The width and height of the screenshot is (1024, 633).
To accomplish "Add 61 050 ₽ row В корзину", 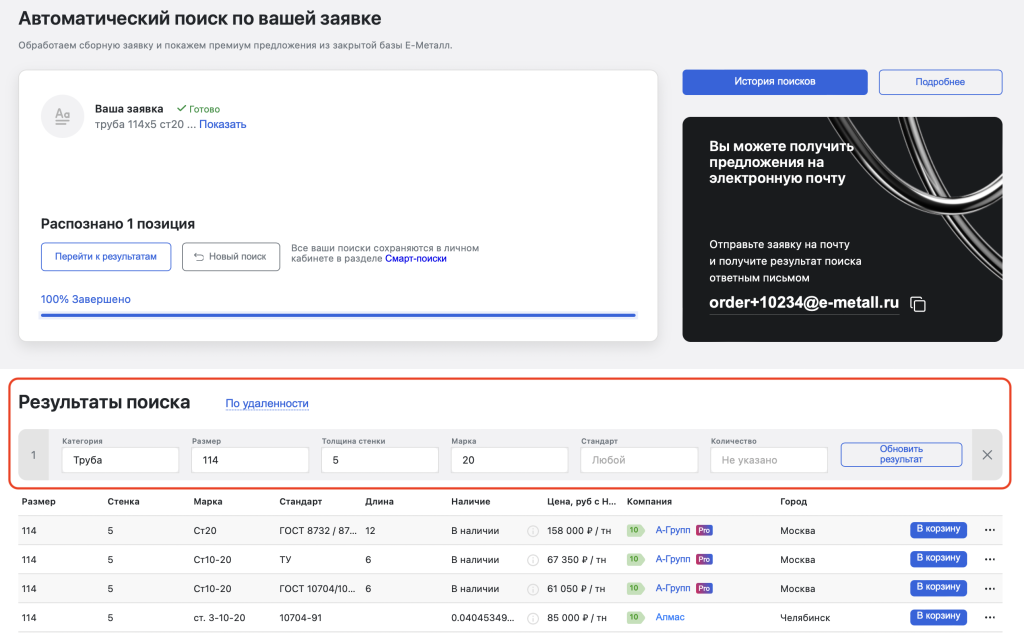I will pos(937,588).
